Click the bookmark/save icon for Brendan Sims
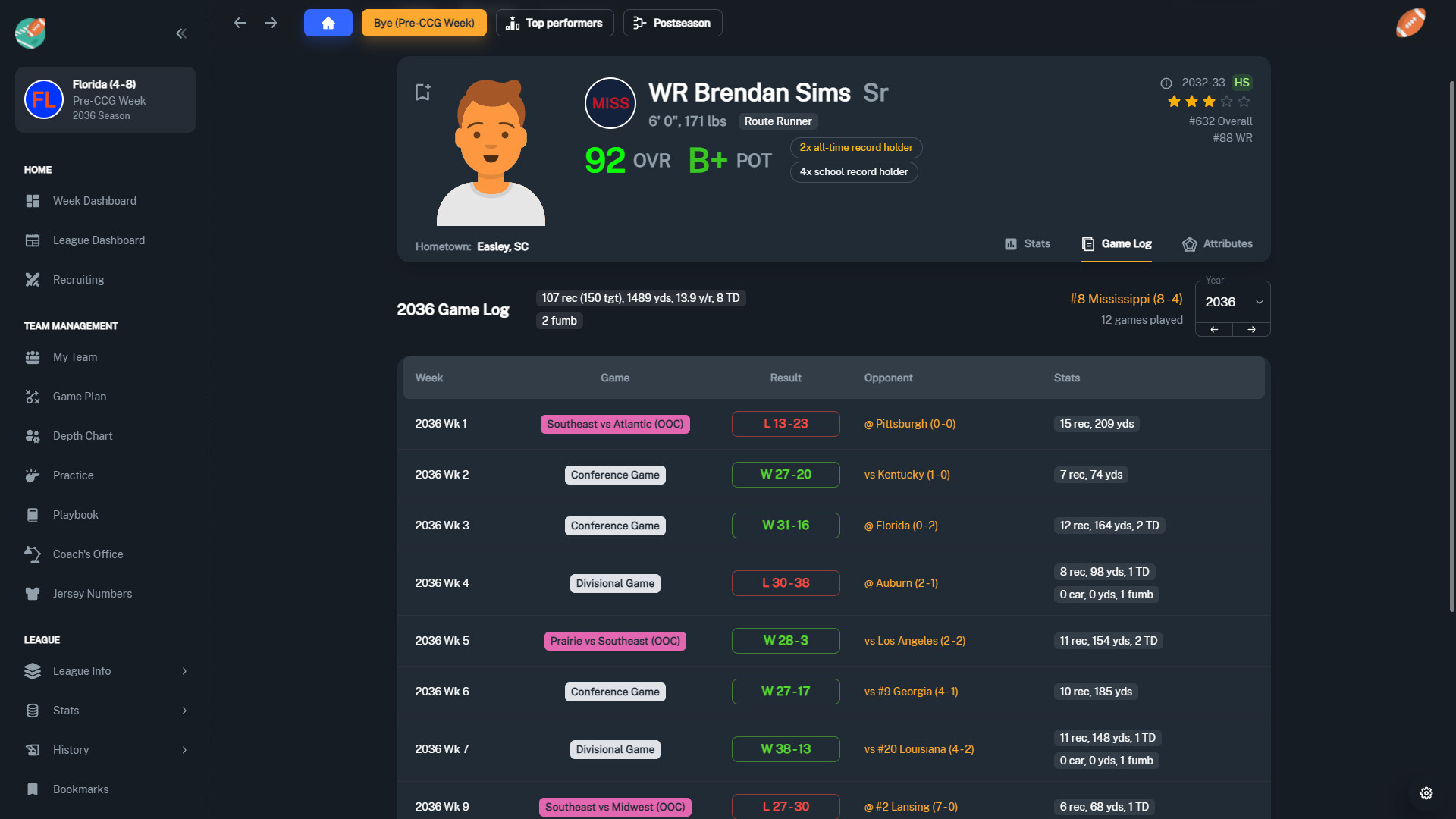1456x819 pixels. [421, 92]
